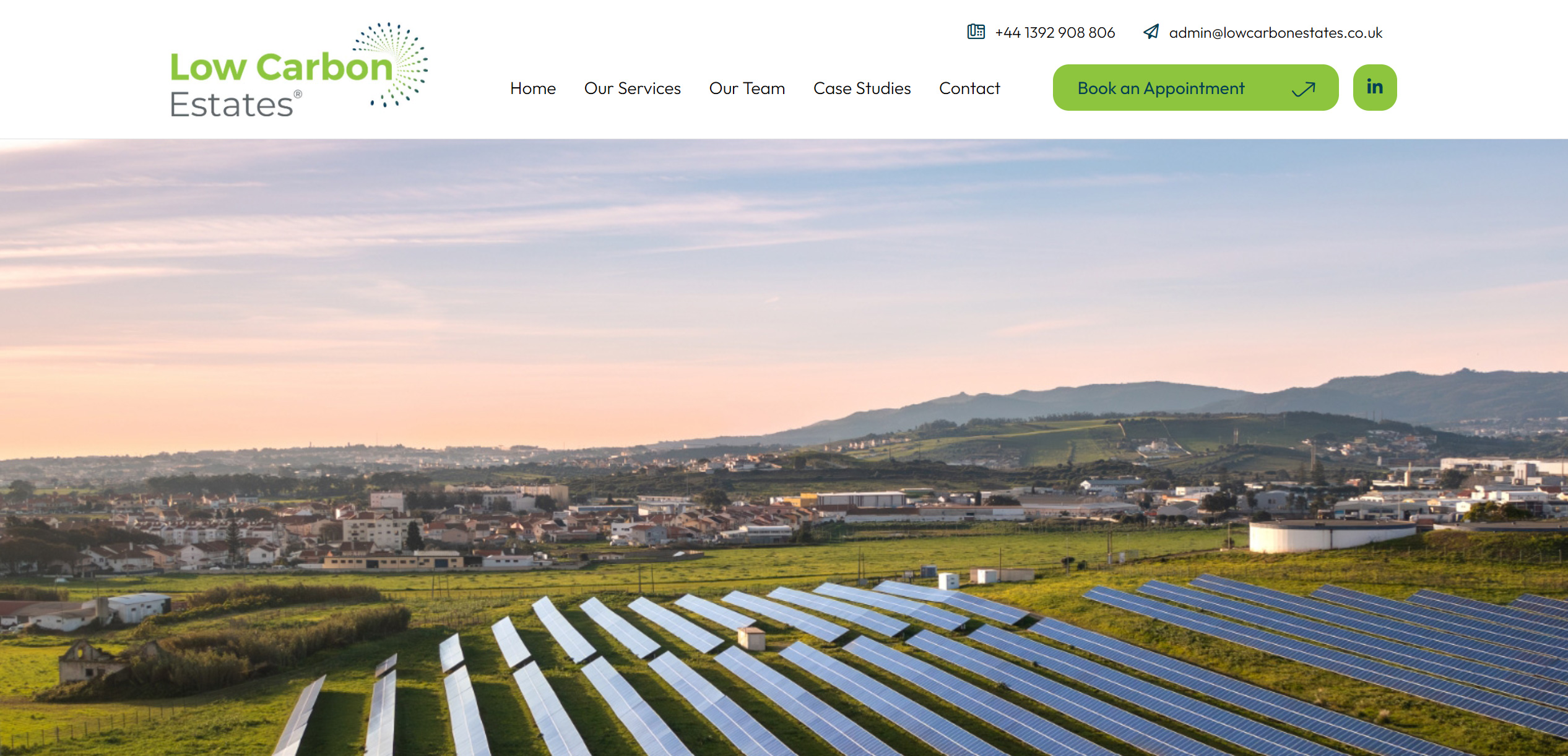Click the starburst graphic in the logo

pyautogui.click(x=391, y=65)
